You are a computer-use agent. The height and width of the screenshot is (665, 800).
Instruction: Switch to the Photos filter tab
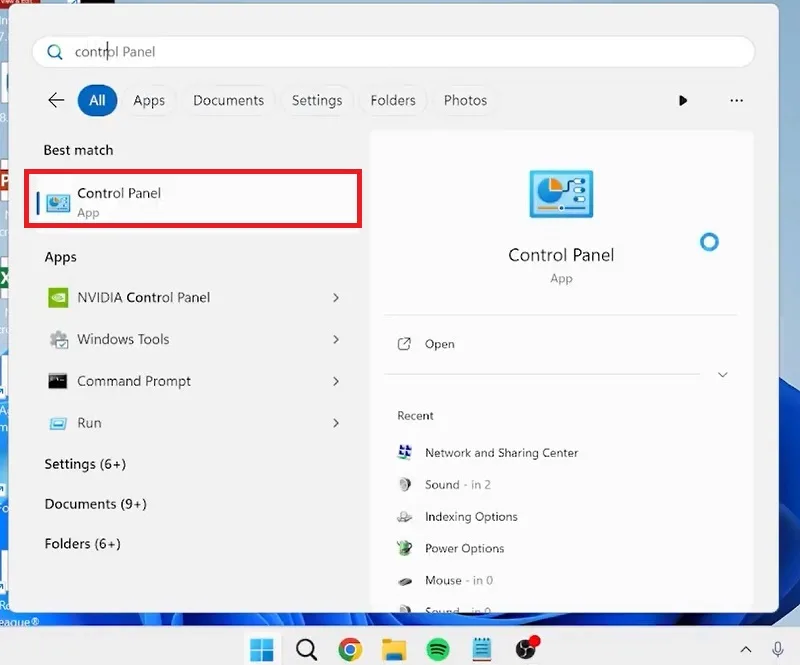click(465, 100)
